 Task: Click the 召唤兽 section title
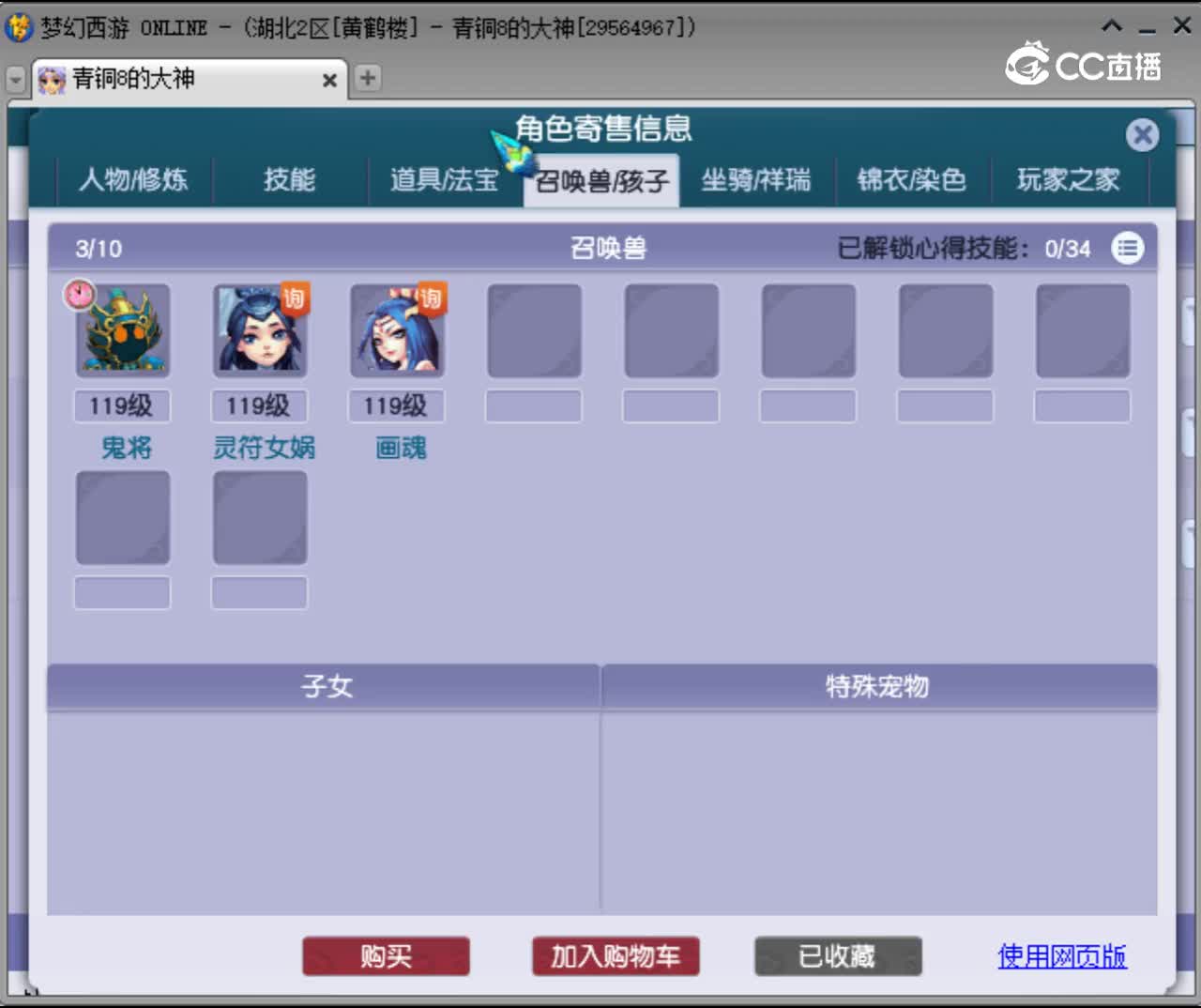click(x=609, y=248)
